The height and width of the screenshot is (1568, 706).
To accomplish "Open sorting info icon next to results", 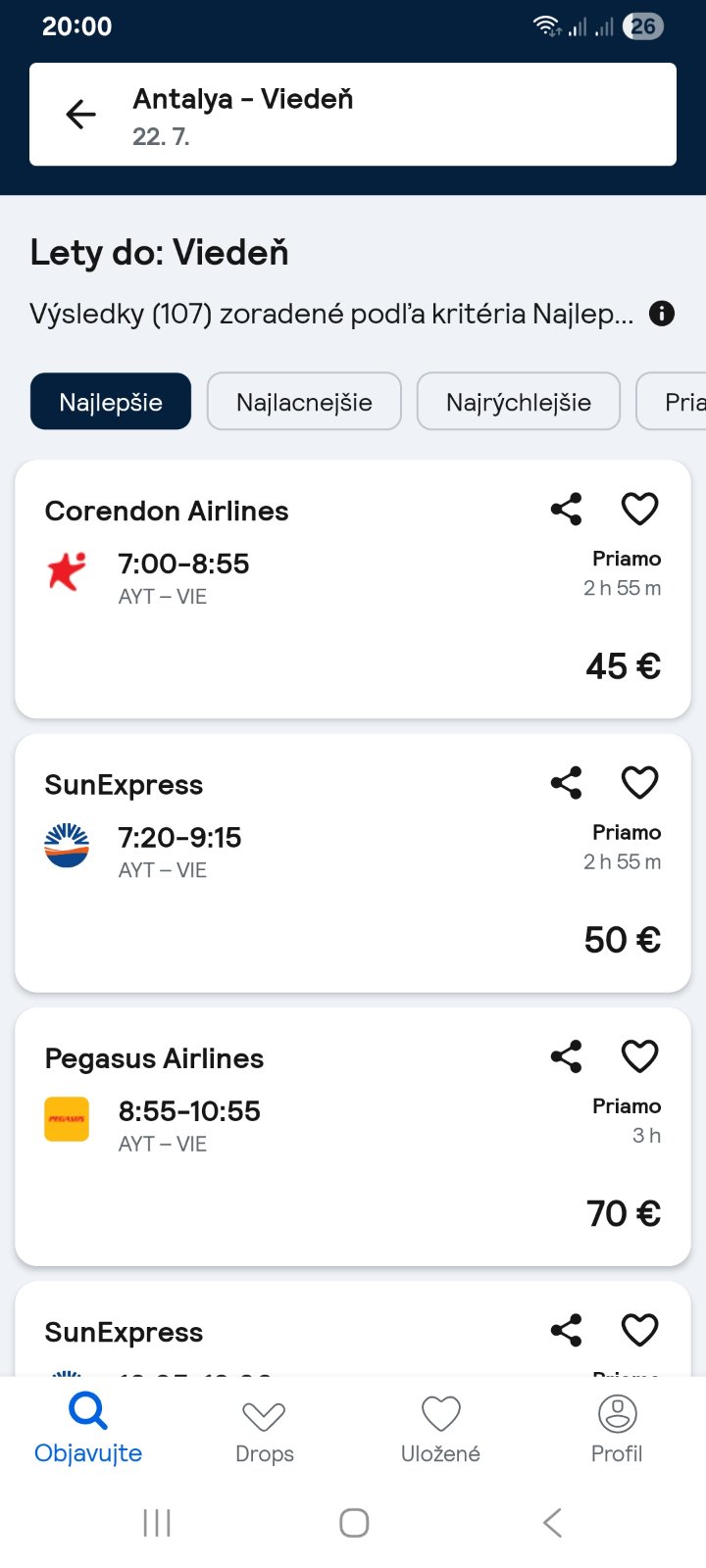I will pos(662,314).
